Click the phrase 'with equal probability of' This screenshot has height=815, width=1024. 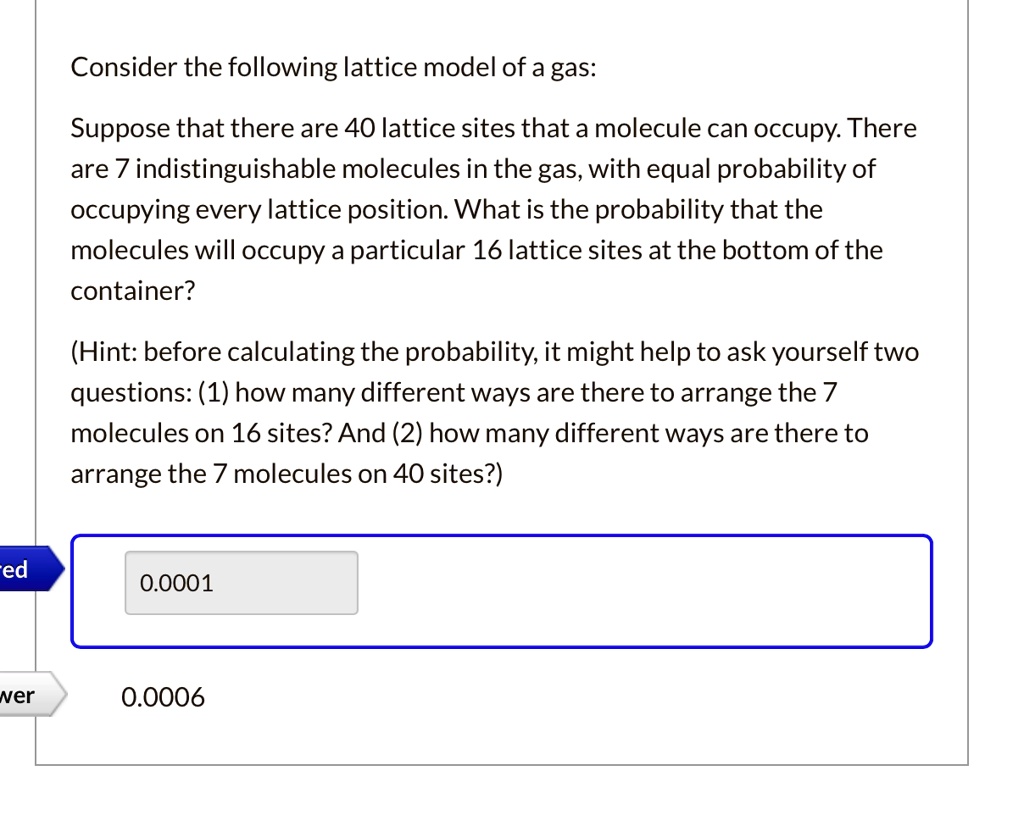click(x=732, y=170)
